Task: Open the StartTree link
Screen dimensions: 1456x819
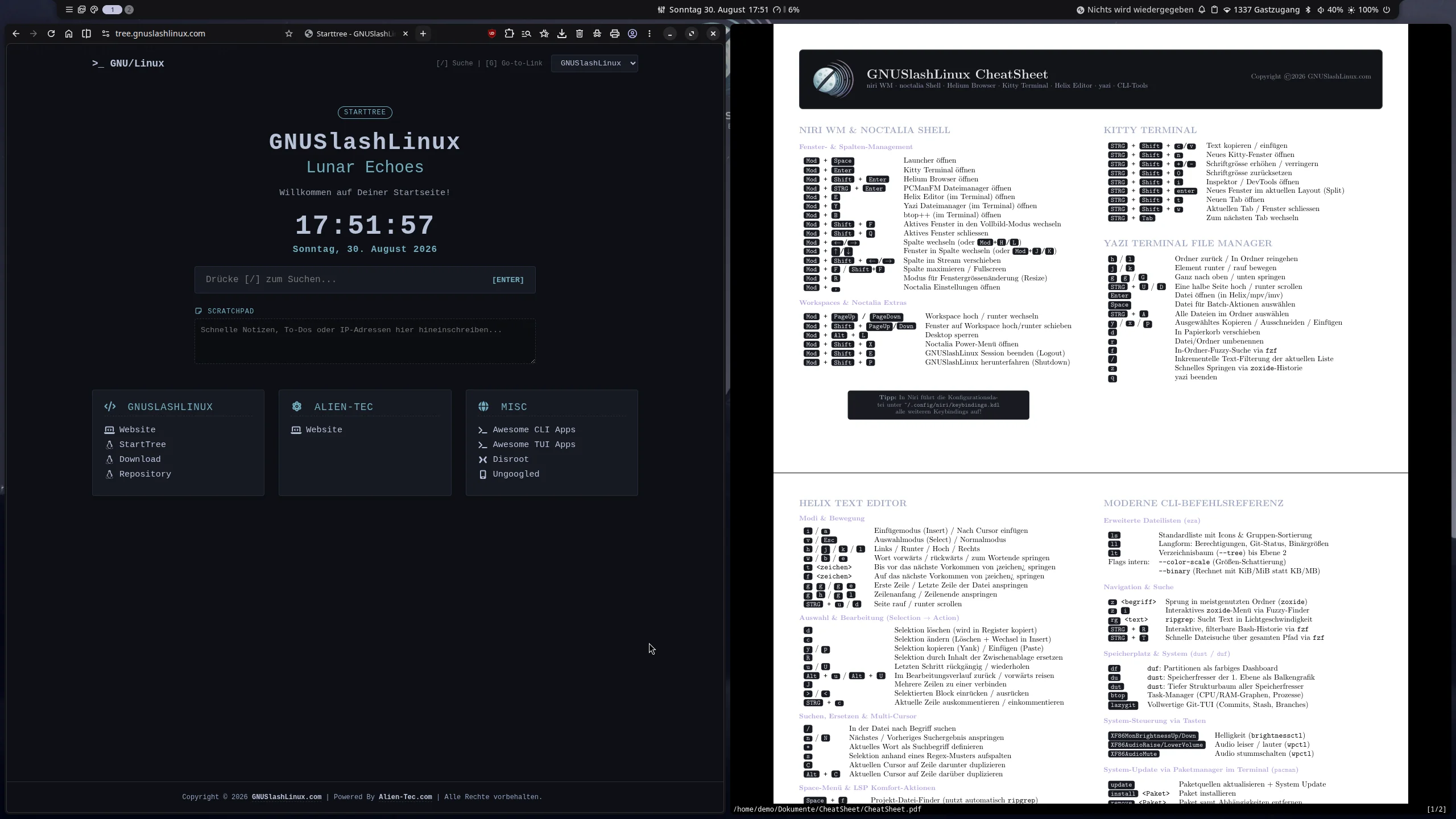Action: click(142, 445)
